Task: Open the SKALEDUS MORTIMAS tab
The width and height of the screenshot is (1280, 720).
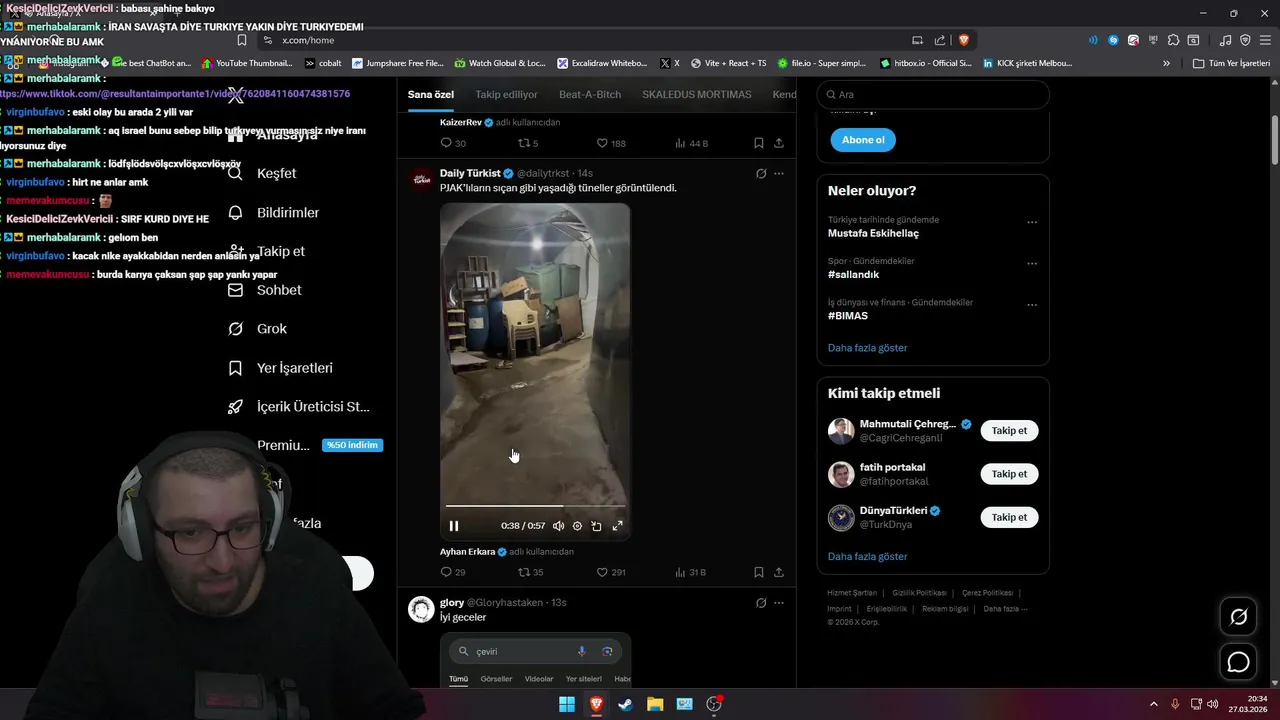Action: pos(697,94)
